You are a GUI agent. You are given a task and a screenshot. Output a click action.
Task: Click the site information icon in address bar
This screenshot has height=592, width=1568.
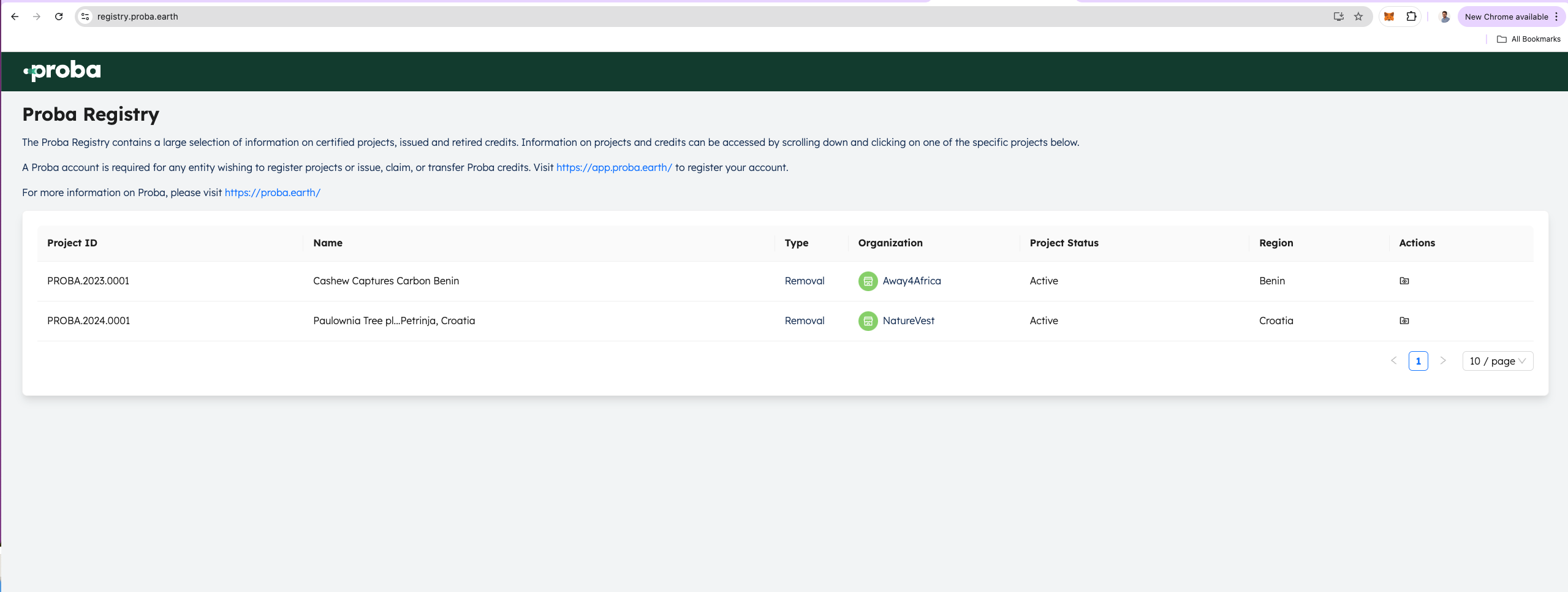tap(86, 17)
